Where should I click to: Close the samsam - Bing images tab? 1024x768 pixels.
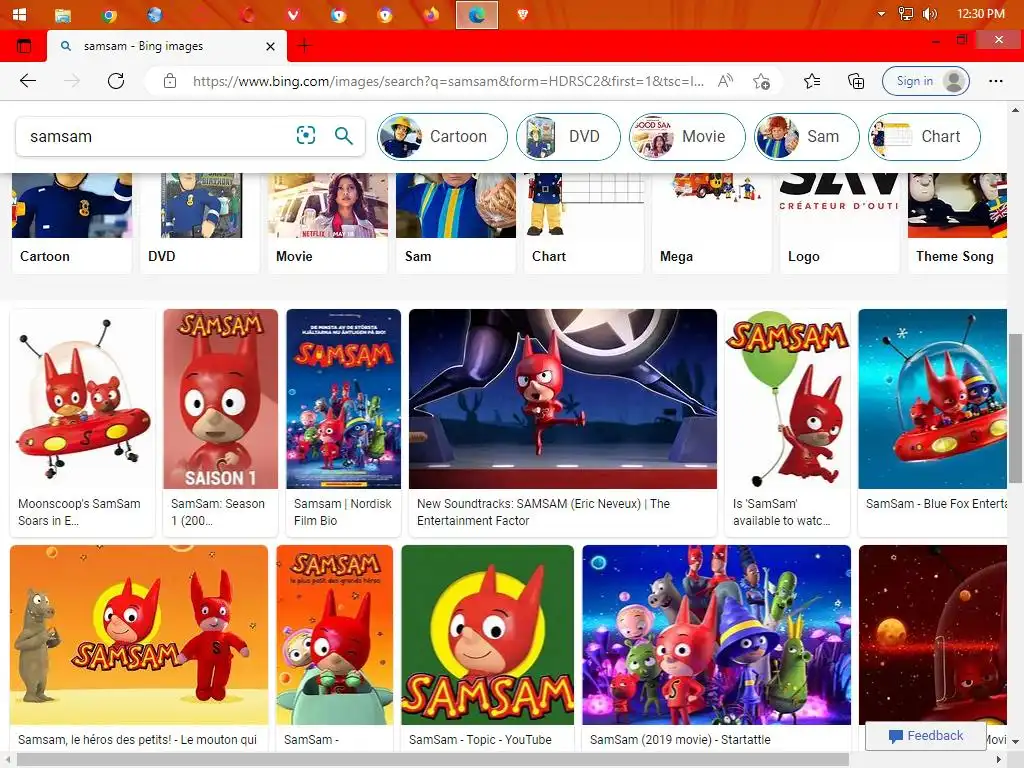270,46
